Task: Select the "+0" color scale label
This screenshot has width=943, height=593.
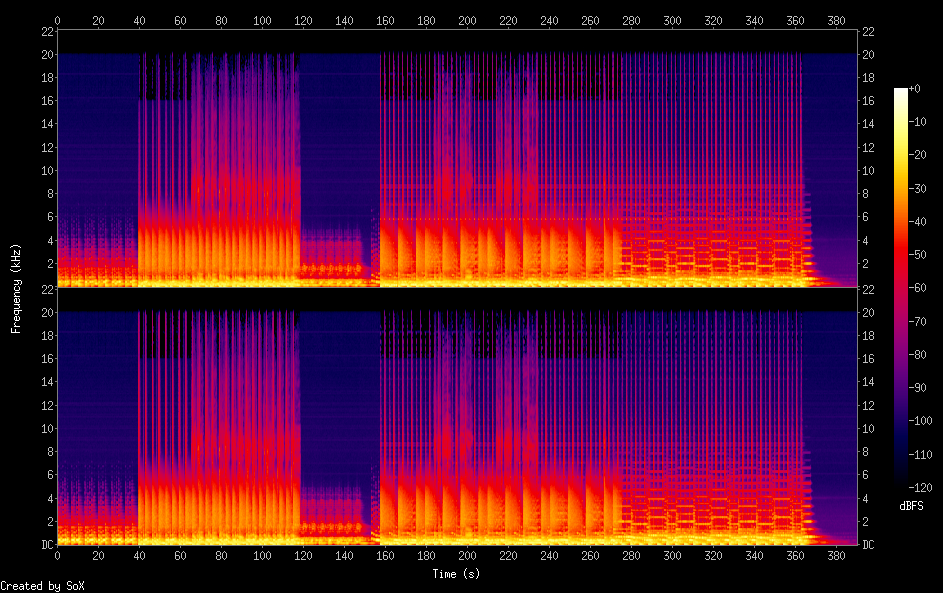Action: 914,89
